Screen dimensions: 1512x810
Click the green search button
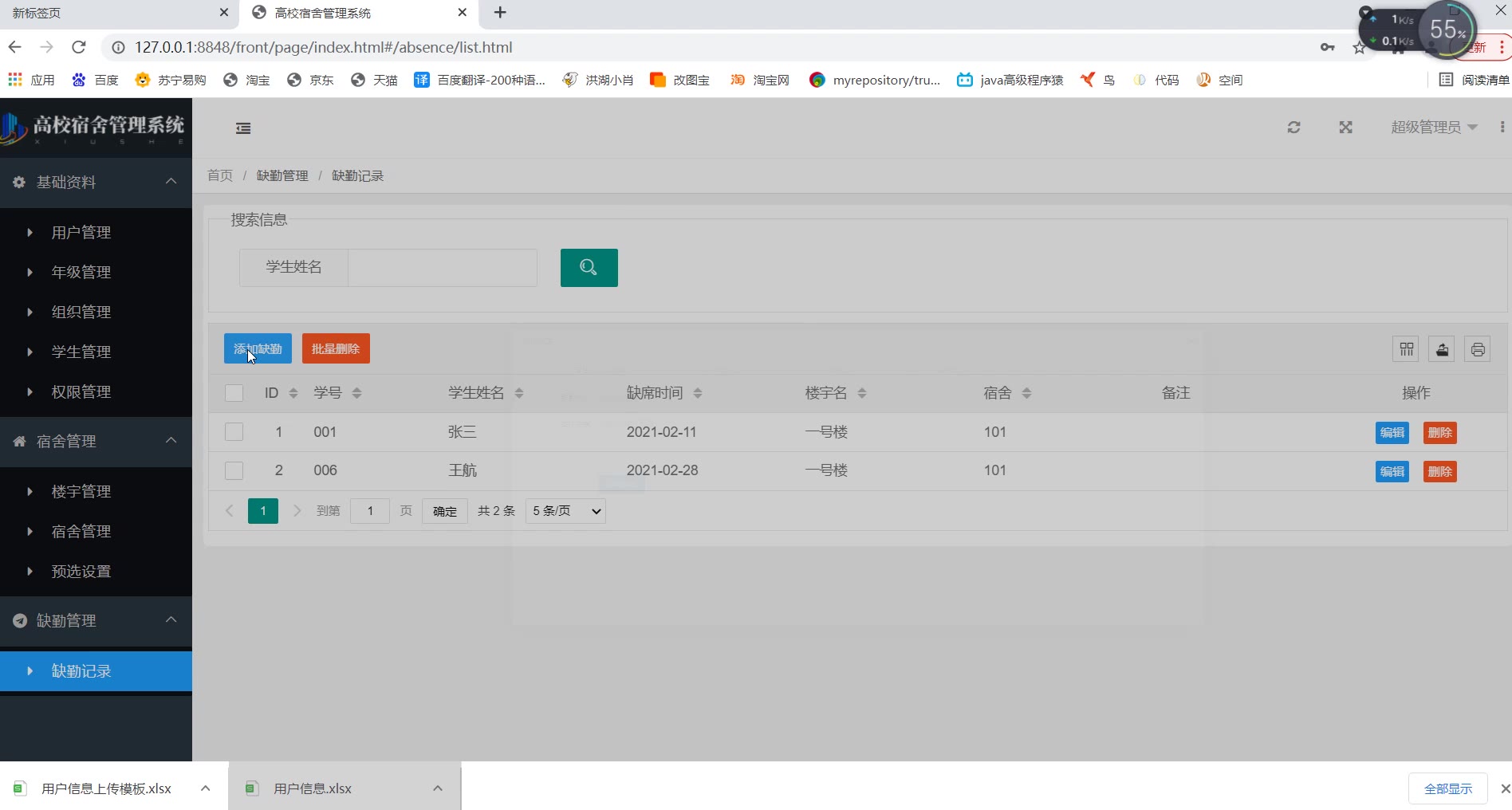point(589,268)
